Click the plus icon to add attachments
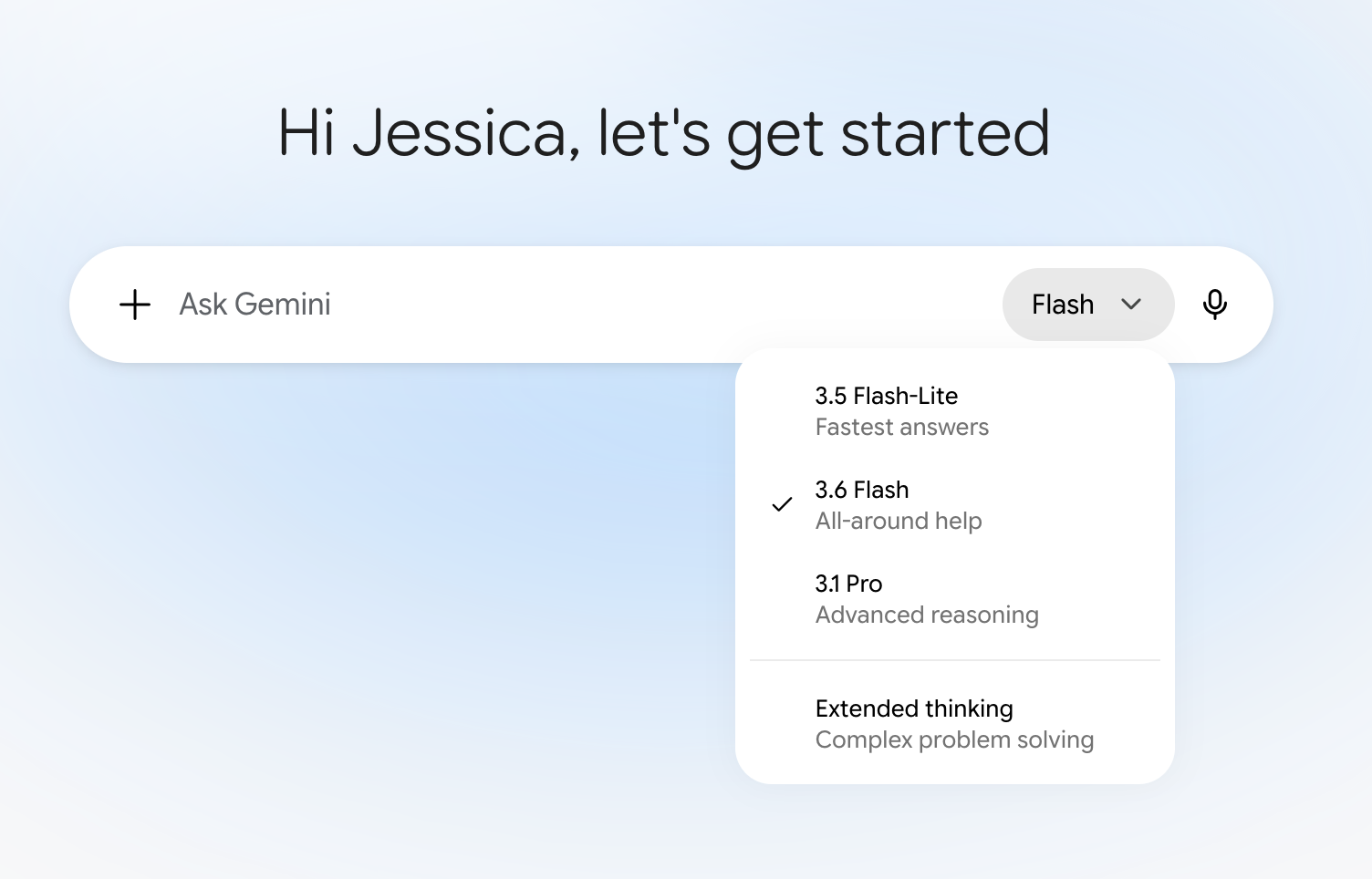This screenshot has width=1372, height=879. point(135,305)
